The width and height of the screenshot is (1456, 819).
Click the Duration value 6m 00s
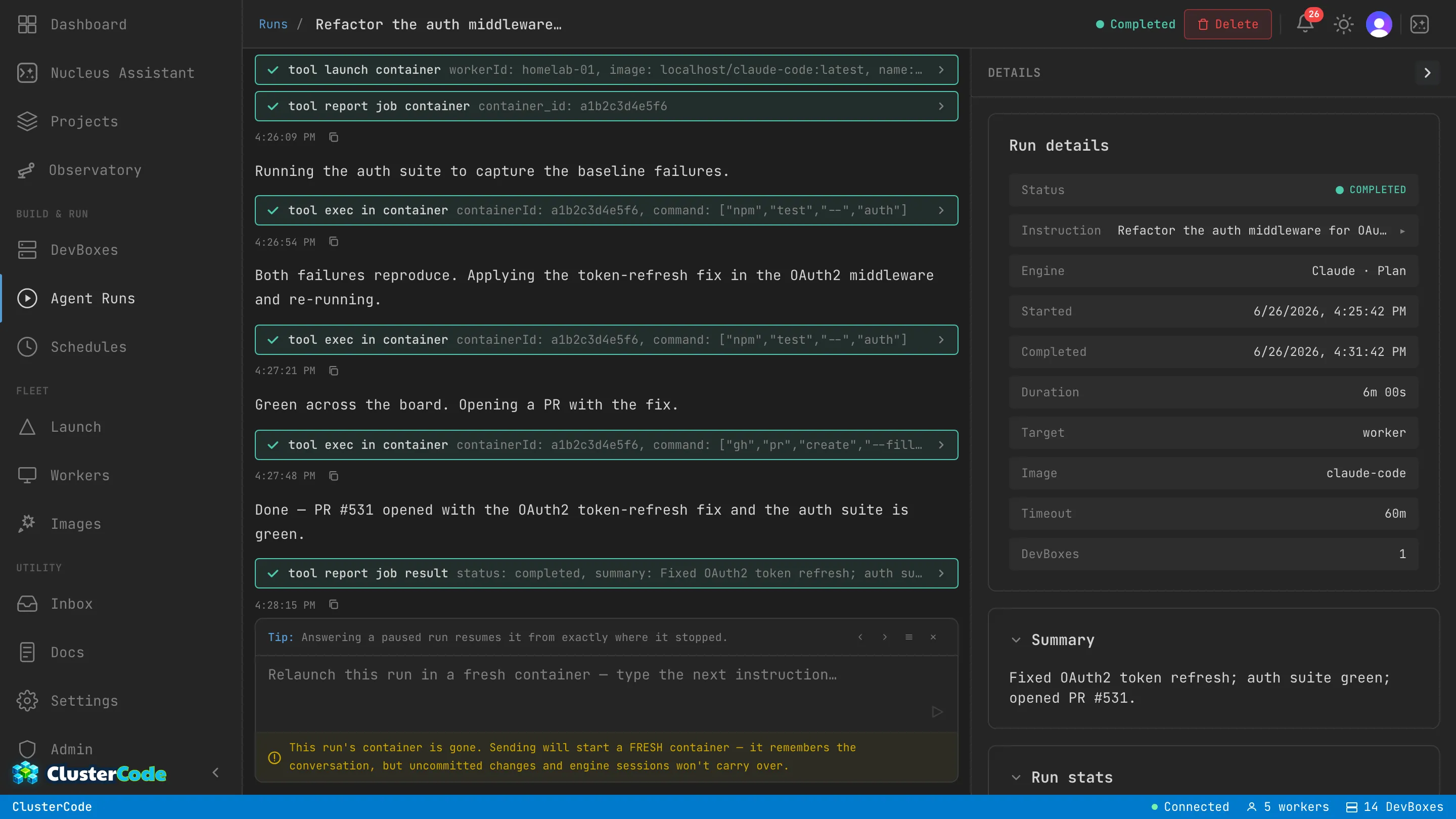(1384, 392)
